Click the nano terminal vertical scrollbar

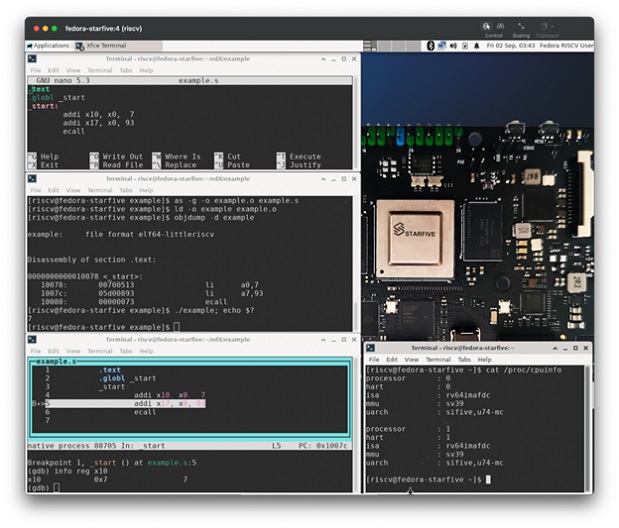(356, 122)
